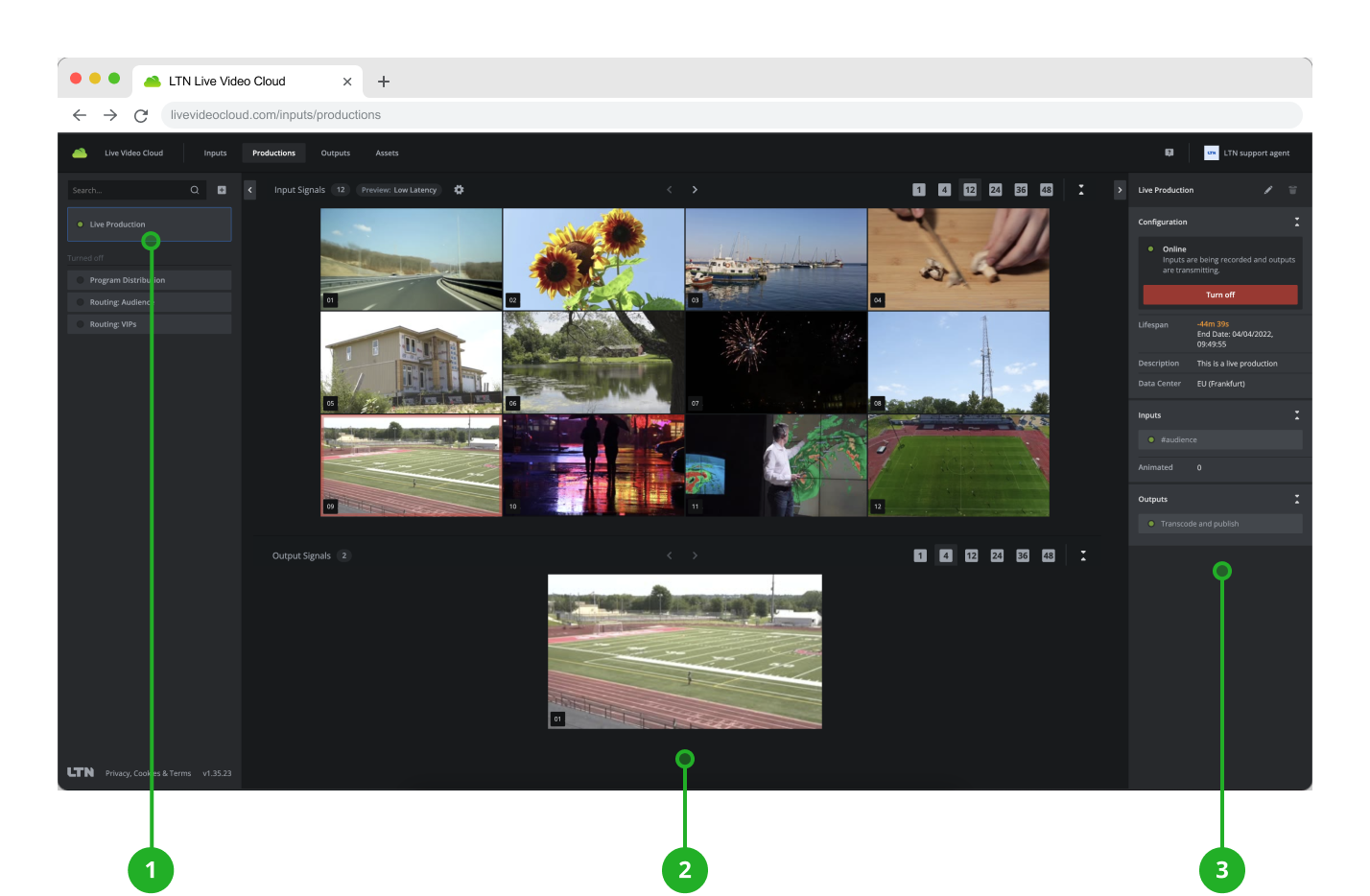Click the search magnifier icon
Viewport: 1370px width, 896px height.
pos(195,190)
